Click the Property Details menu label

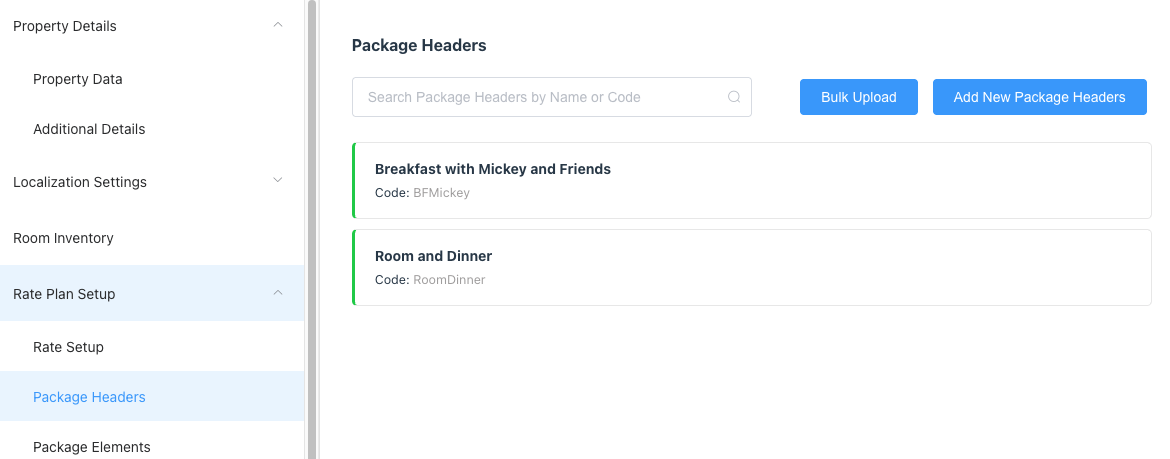click(65, 26)
